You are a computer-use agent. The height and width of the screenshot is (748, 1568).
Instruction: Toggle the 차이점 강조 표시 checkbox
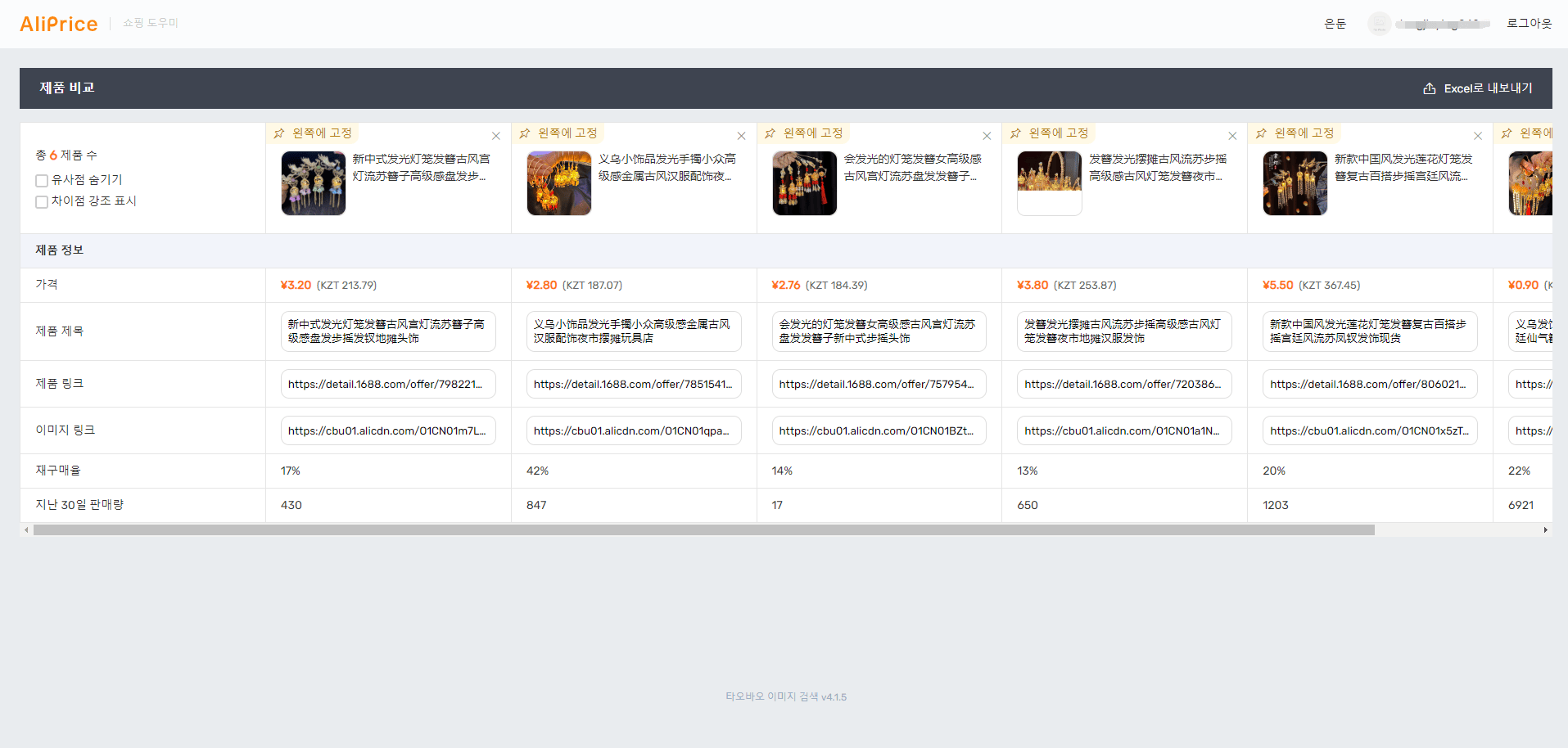tap(42, 201)
